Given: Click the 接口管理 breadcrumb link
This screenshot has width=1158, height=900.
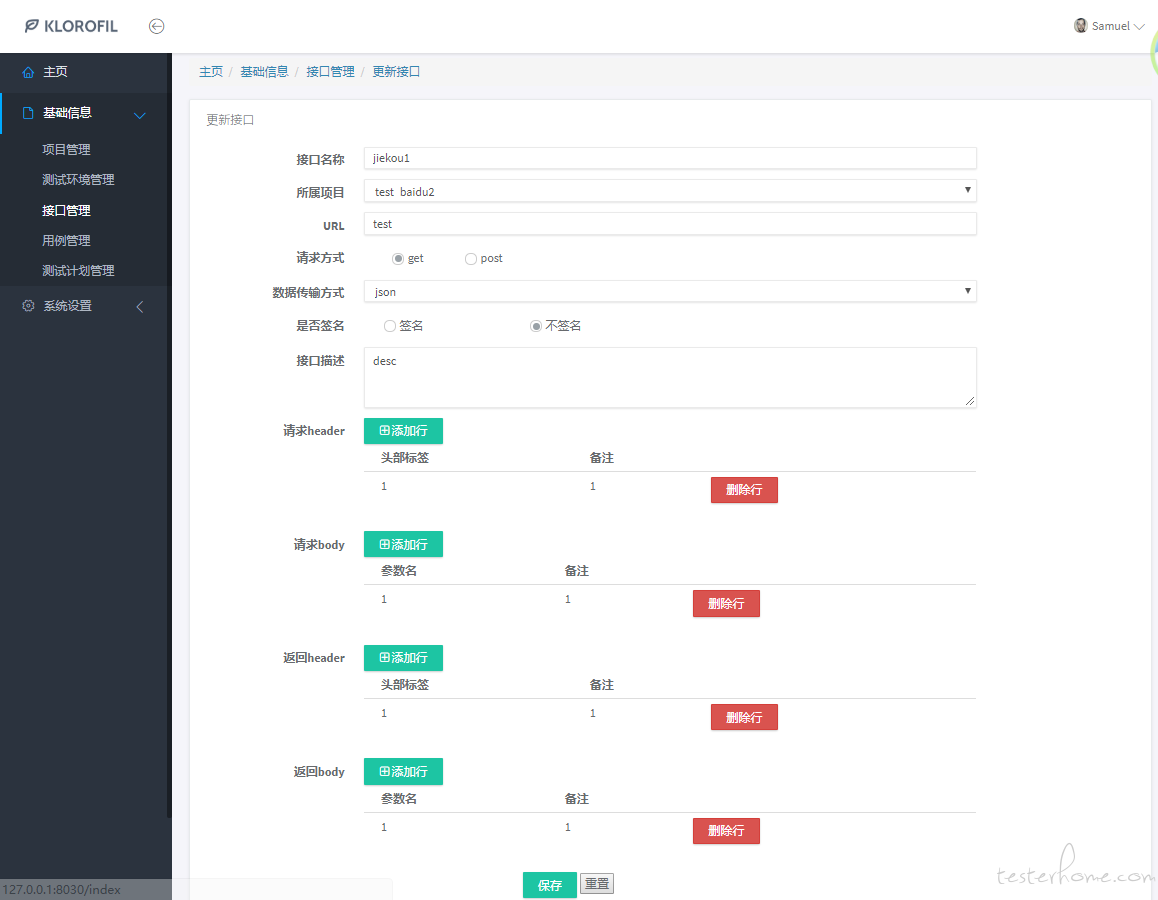Looking at the screenshot, I should point(330,72).
